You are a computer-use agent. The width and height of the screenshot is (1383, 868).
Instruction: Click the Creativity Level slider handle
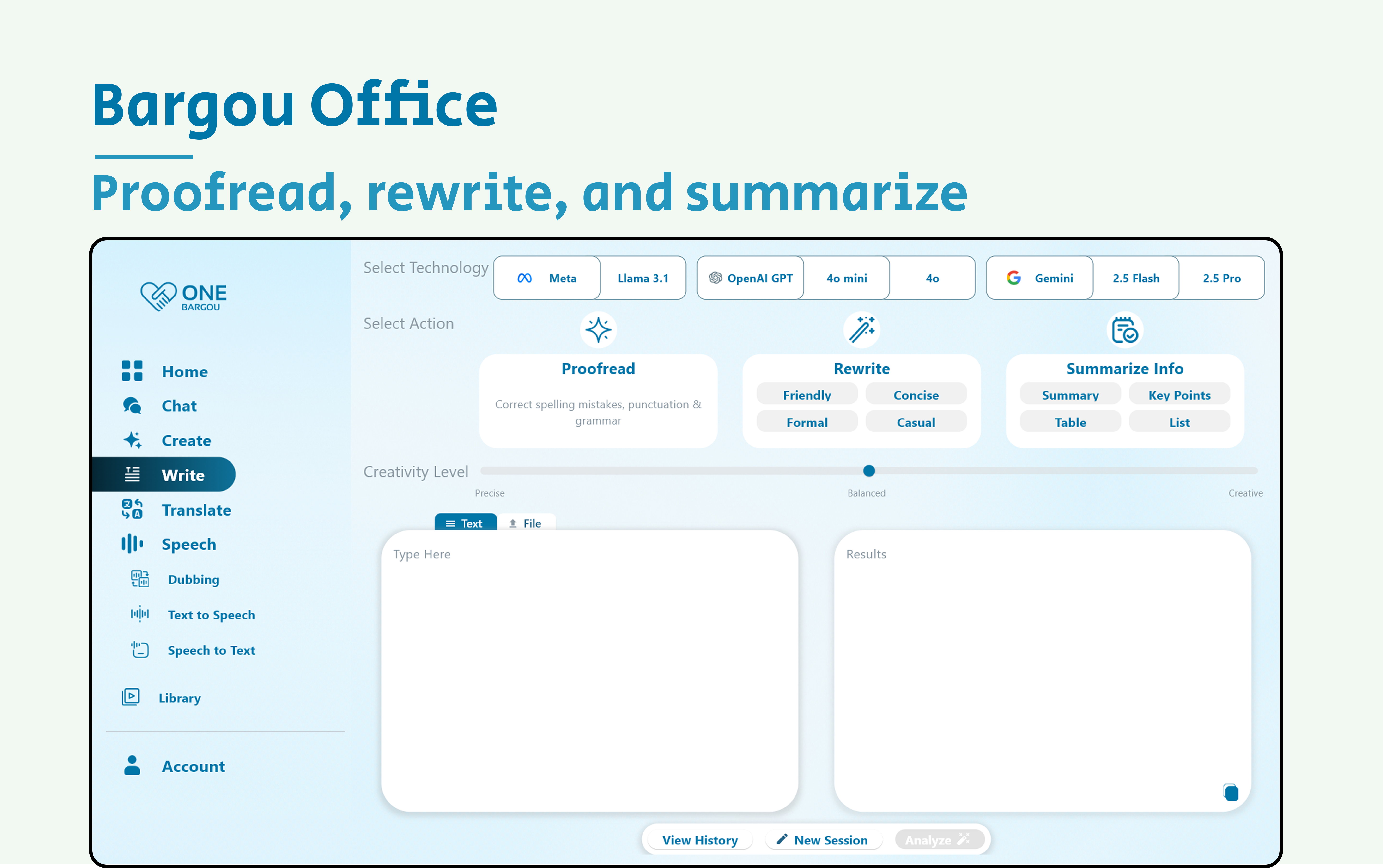(869, 471)
